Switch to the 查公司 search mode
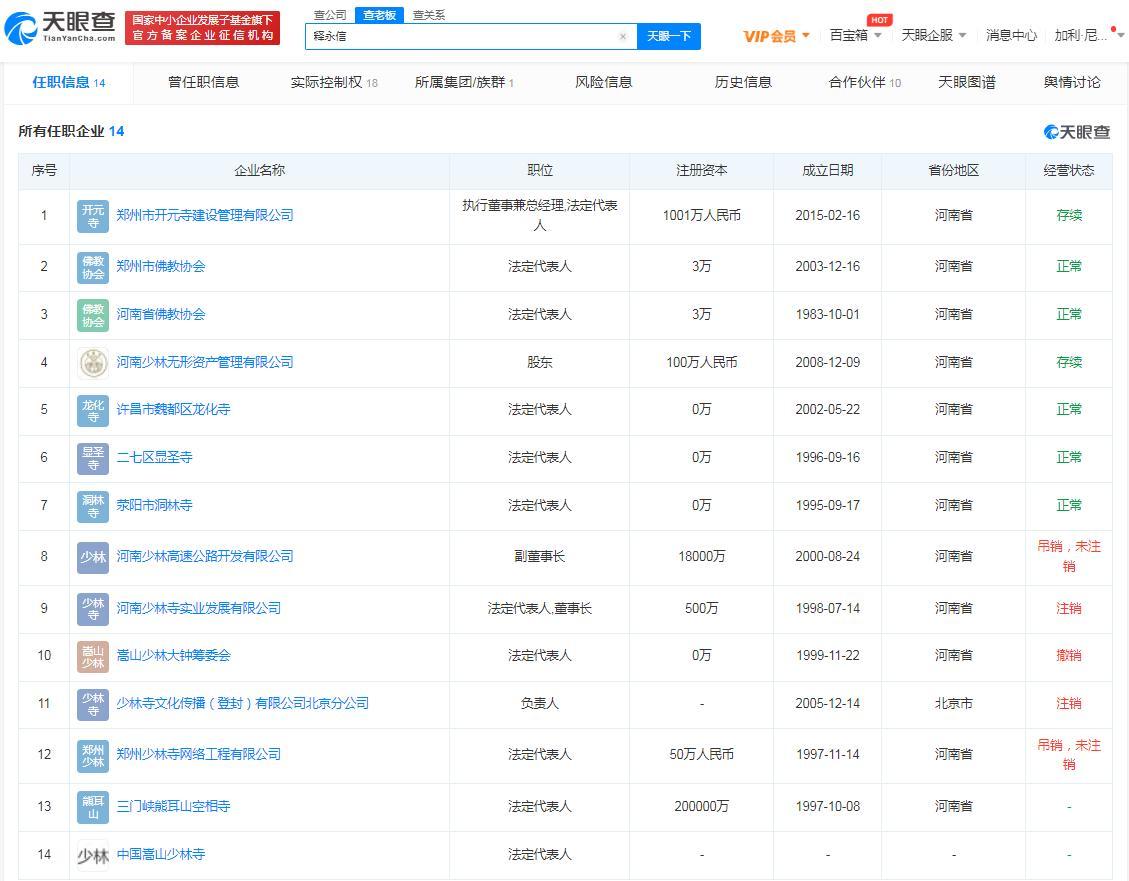The image size is (1129, 881). pos(330,15)
